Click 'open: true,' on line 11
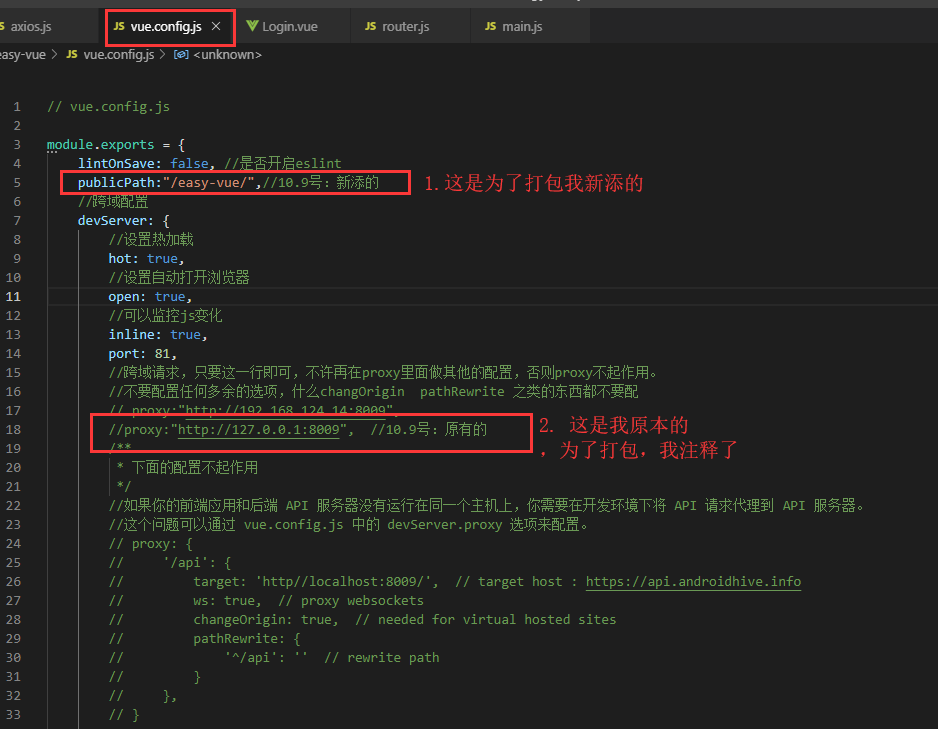This screenshot has width=938, height=729. click(x=150, y=297)
